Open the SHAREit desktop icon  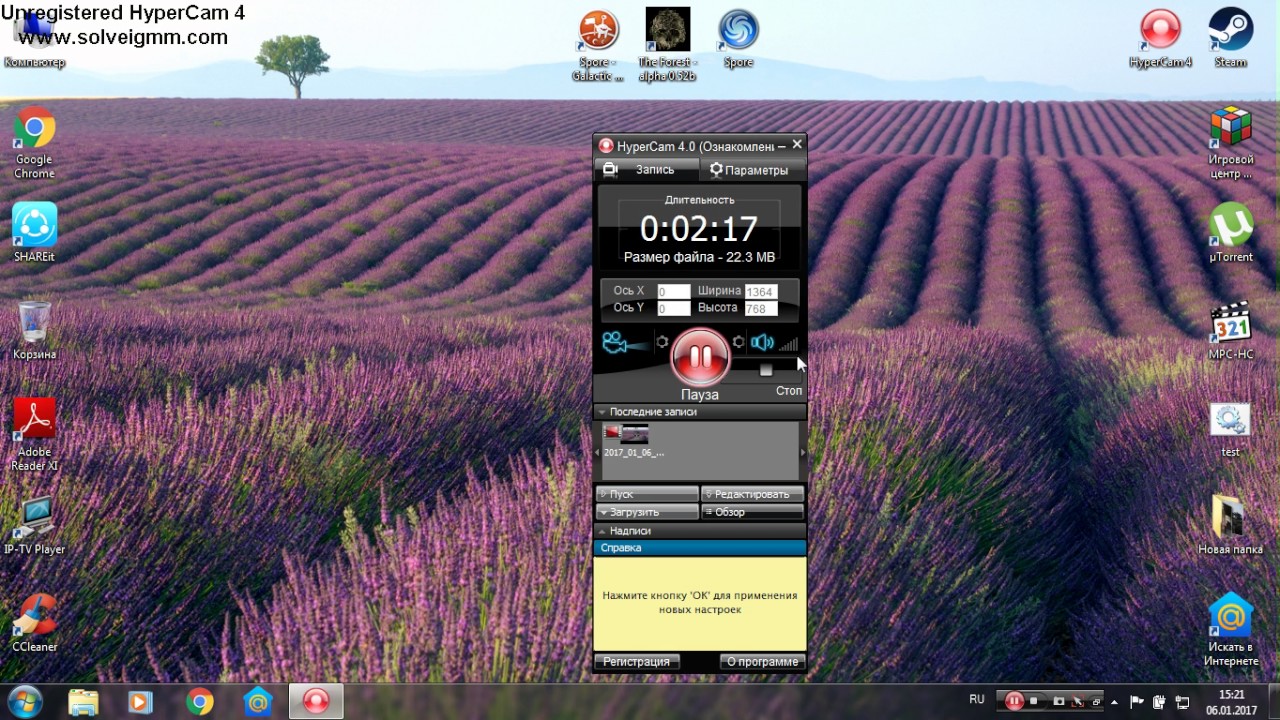(x=34, y=233)
